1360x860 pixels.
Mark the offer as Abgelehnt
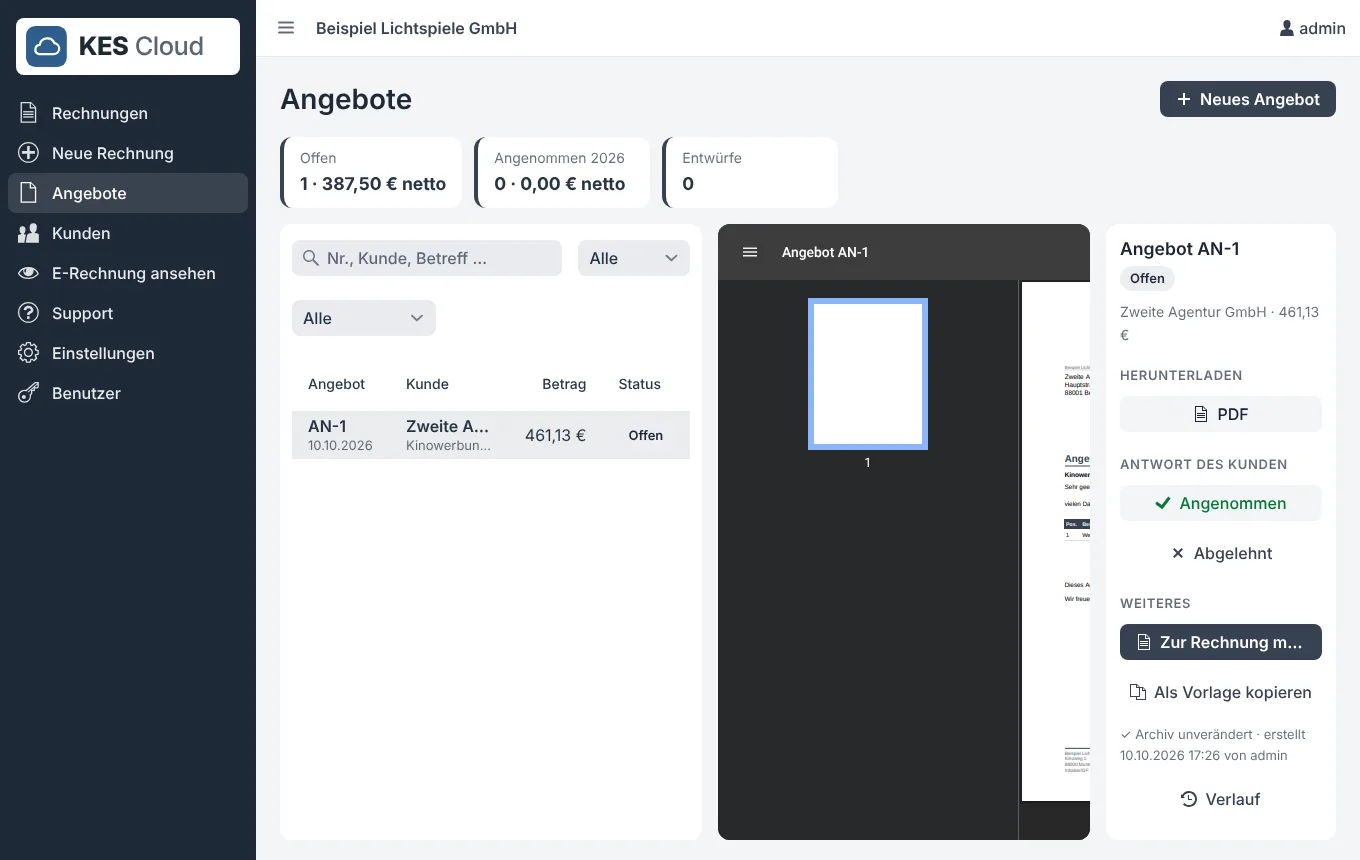[x=1221, y=553]
